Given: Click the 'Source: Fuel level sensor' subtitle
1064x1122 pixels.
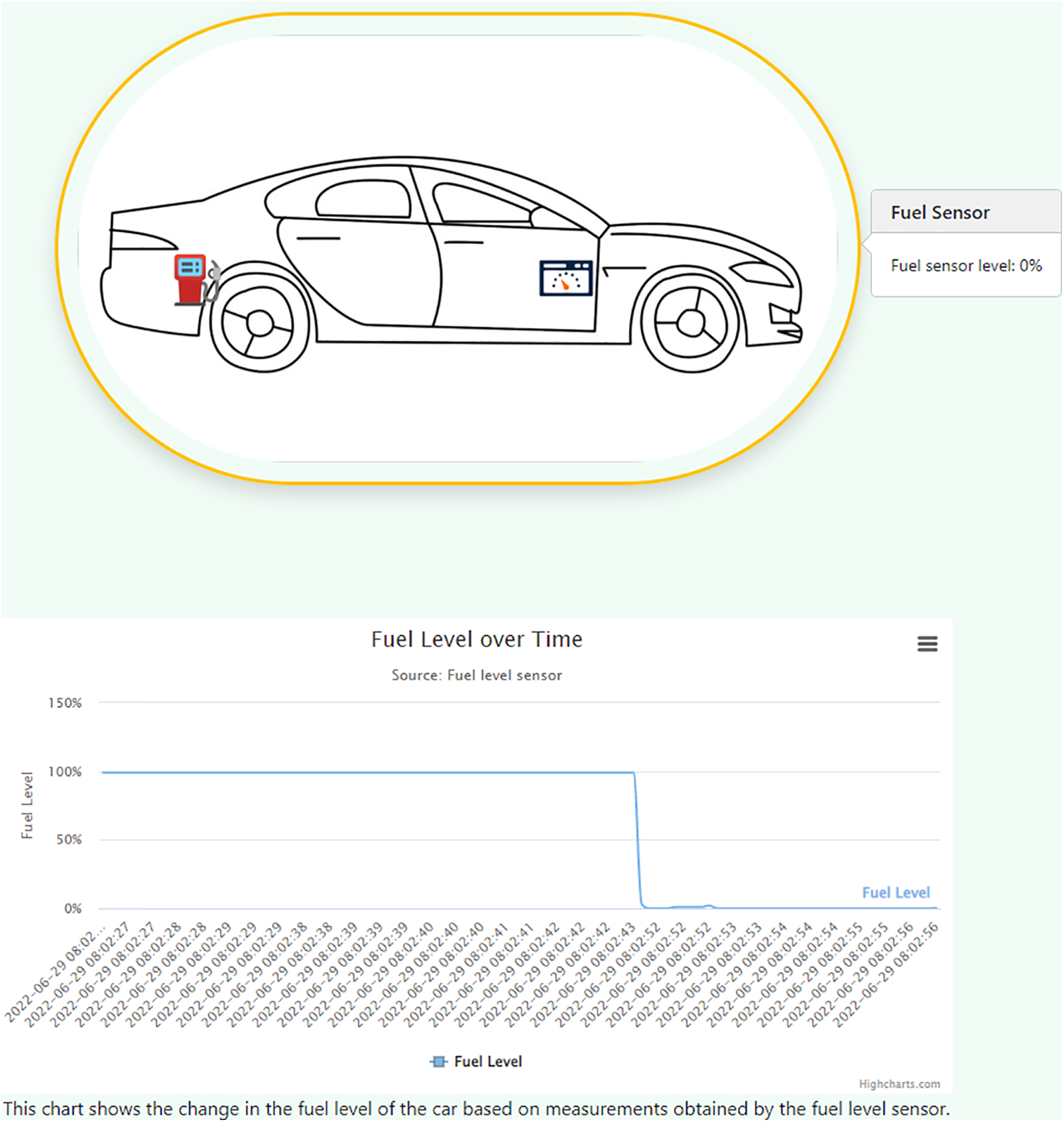Looking at the screenshot, I should (476, 675).
